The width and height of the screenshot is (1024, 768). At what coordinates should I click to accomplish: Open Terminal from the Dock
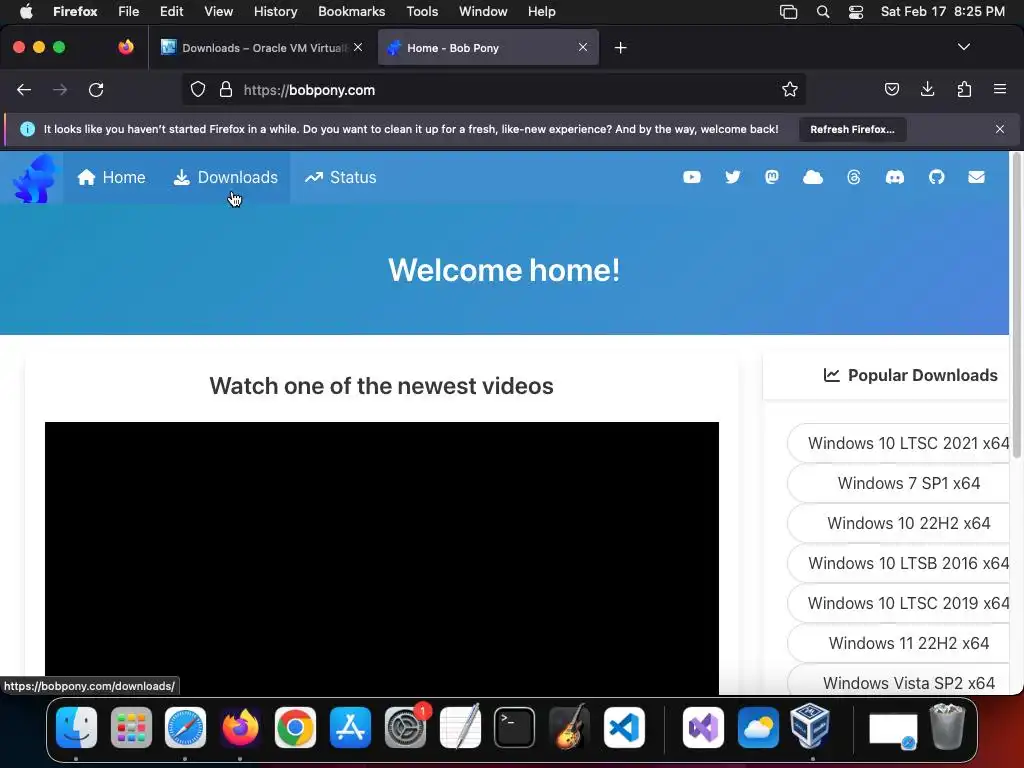(514, 727)
